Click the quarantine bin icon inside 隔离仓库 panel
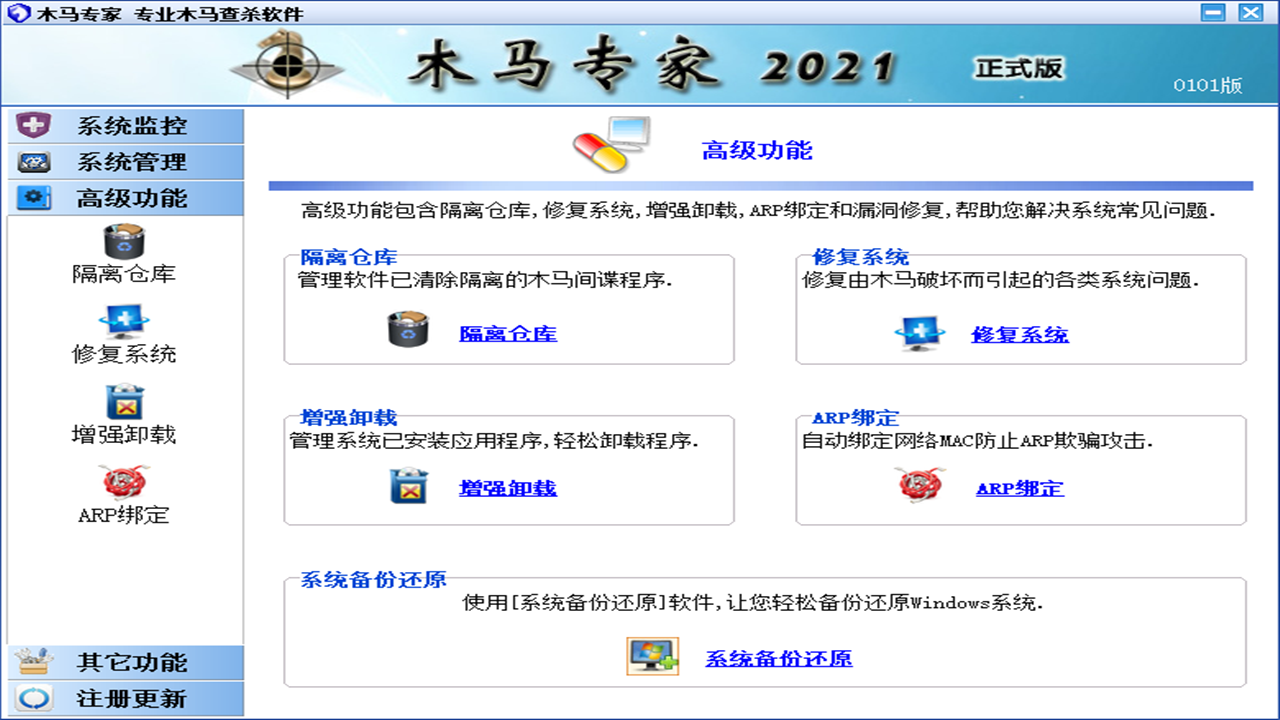Viewport: 1280px width, 720px height. [x=409, y=332]
